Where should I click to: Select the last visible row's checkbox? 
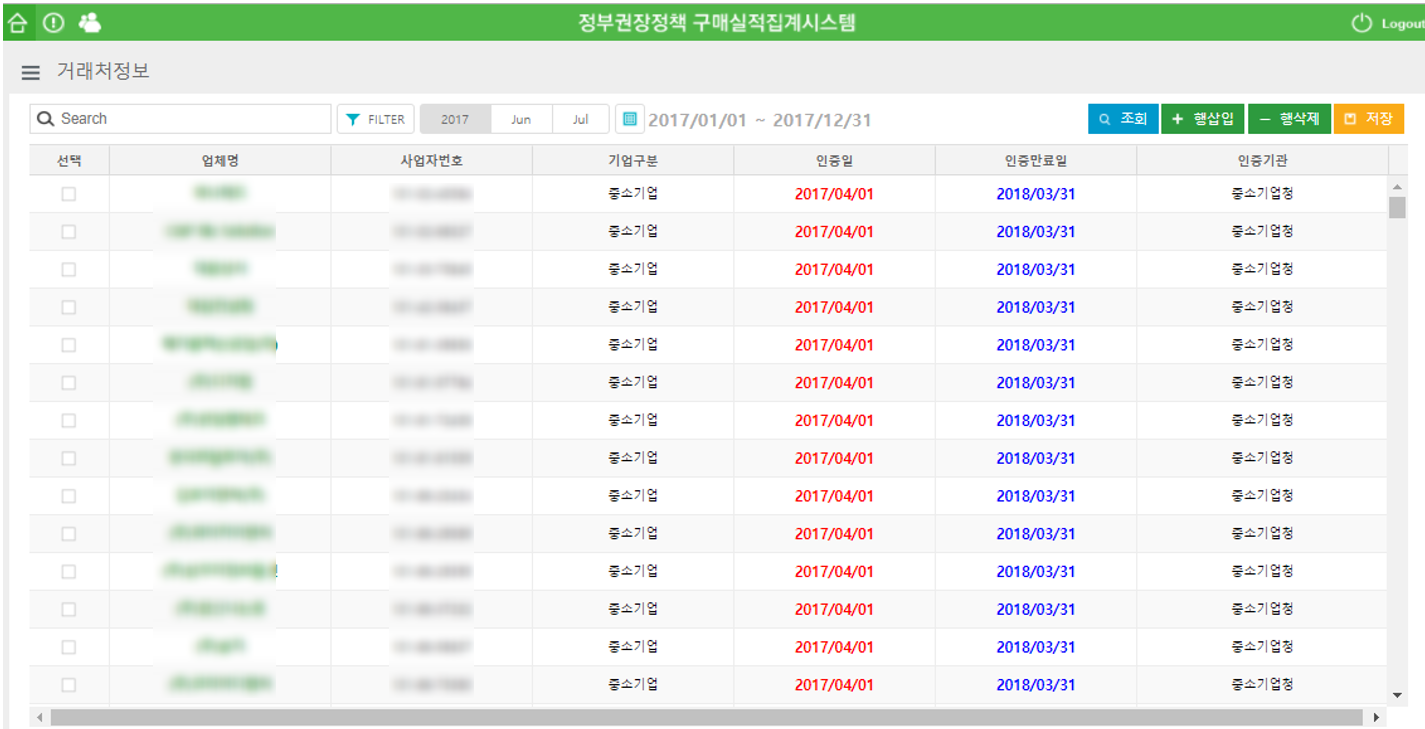[68, 685]
